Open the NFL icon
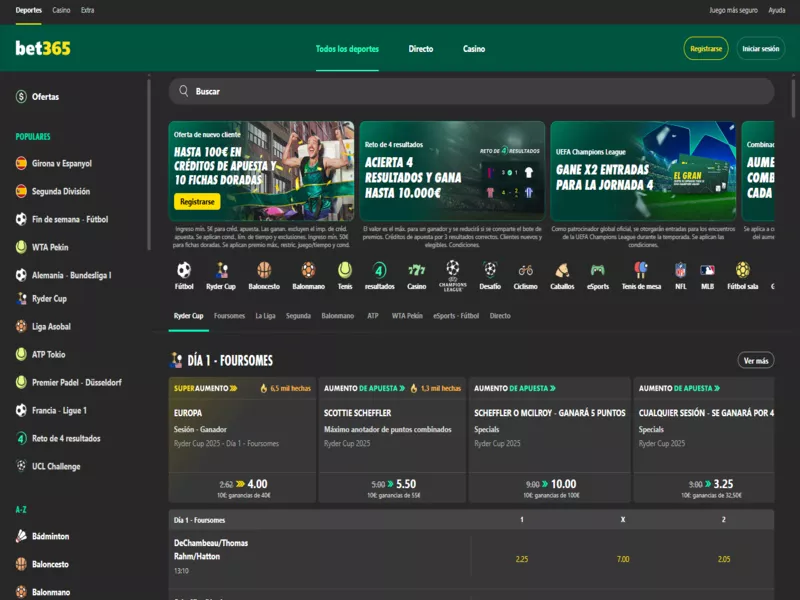 coord(681,270)
